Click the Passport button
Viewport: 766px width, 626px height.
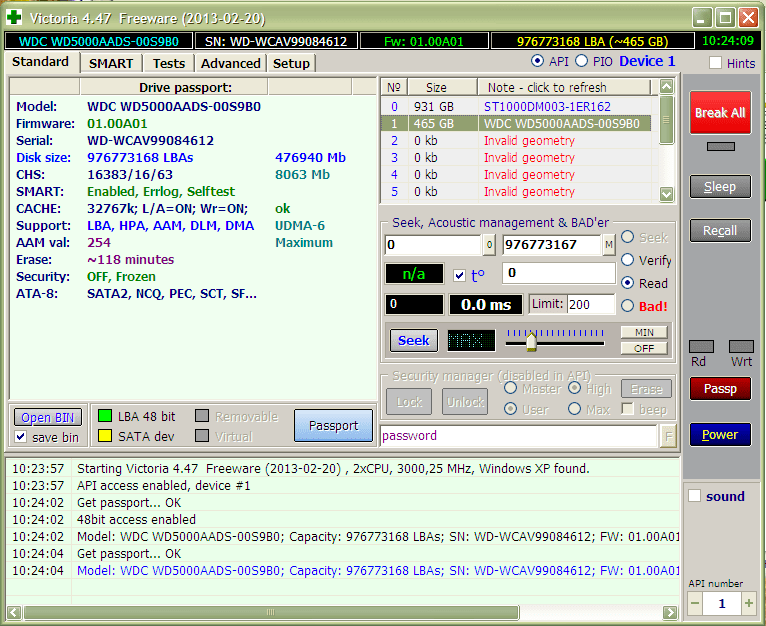(334, 426)
